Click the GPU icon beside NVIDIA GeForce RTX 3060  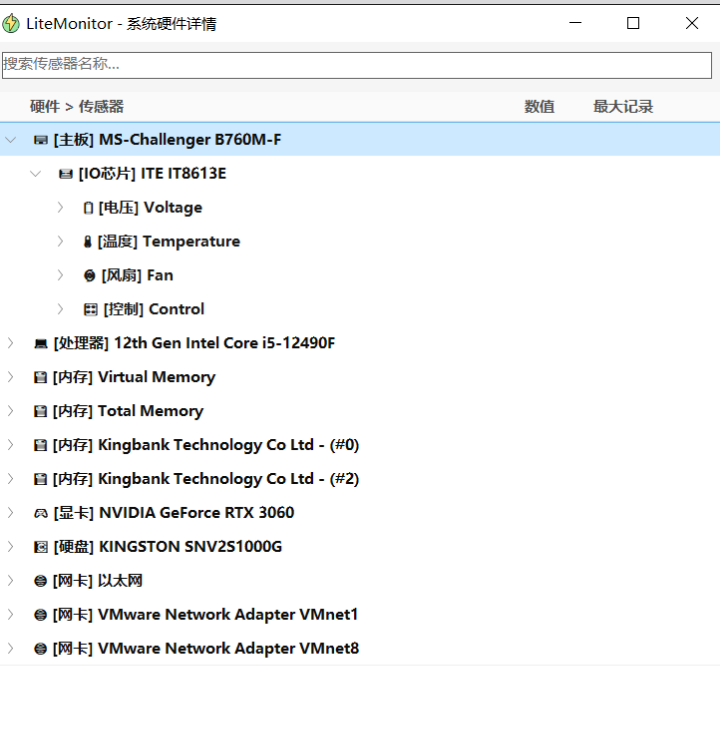point(41,514)
